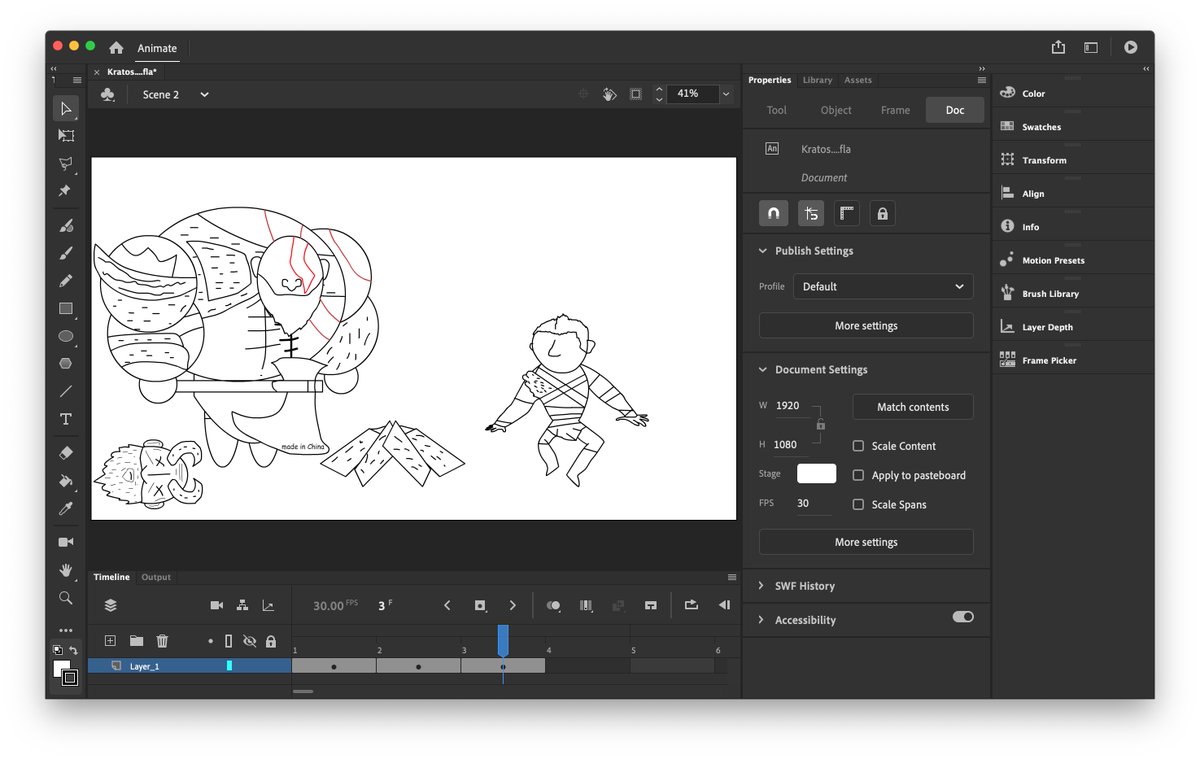This screenshot has height=759, width=1200.
Task: Switch to the Library tab
Action: 817,80
